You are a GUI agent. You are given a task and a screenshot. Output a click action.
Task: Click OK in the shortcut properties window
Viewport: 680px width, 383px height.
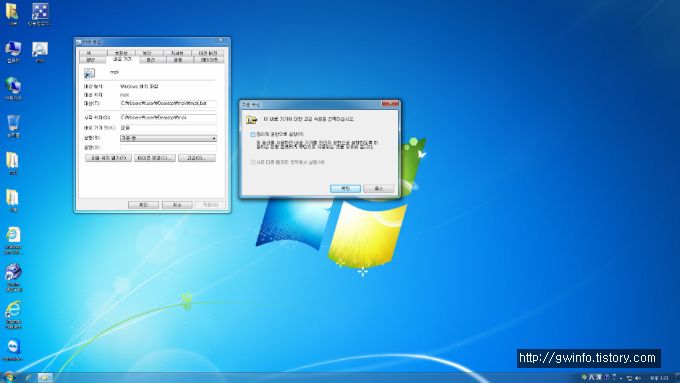pos(143,204)
